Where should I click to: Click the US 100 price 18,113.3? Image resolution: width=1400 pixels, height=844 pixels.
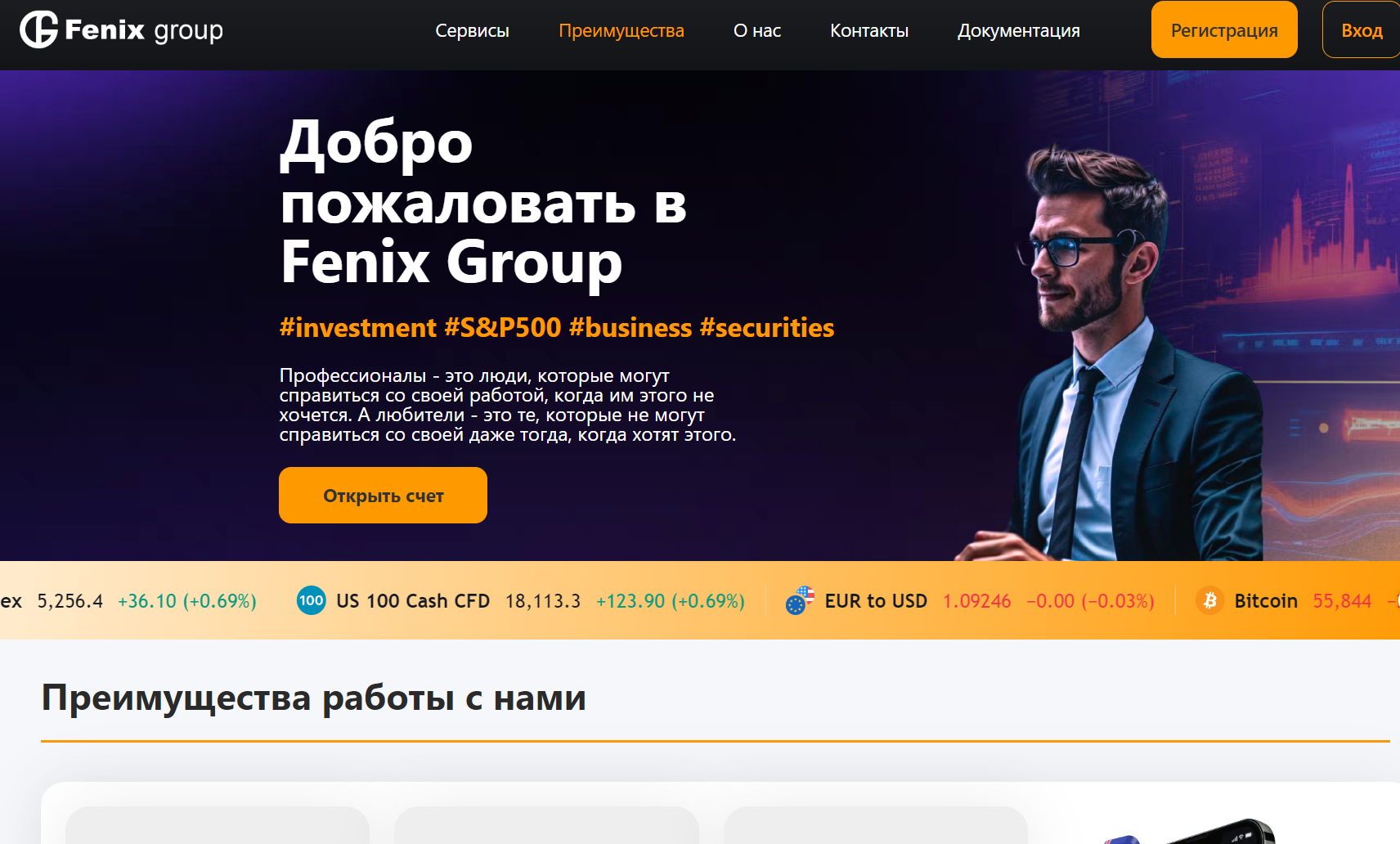tap(543, 600)
